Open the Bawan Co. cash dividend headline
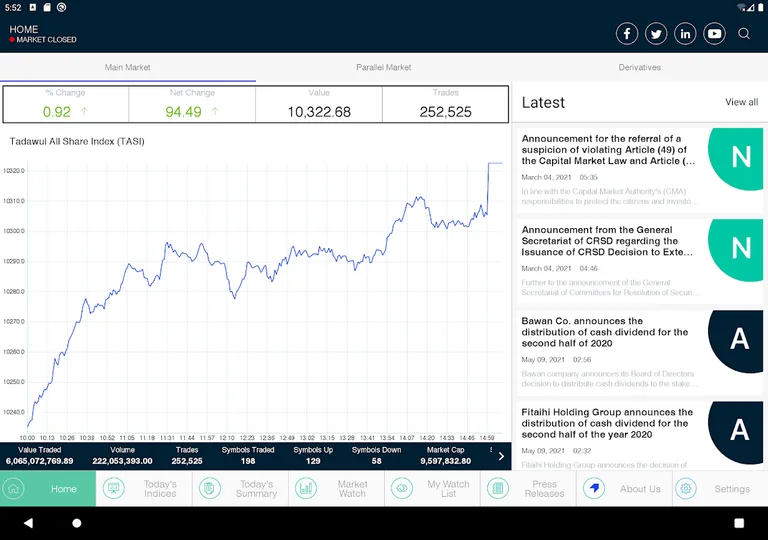 [x=605, y=332]
